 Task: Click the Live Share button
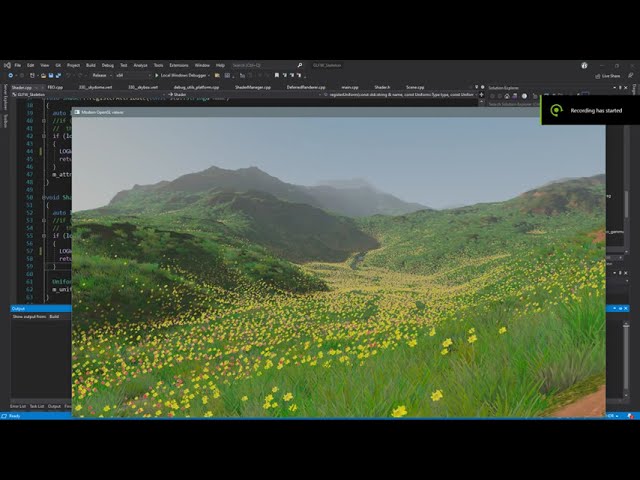608,76
